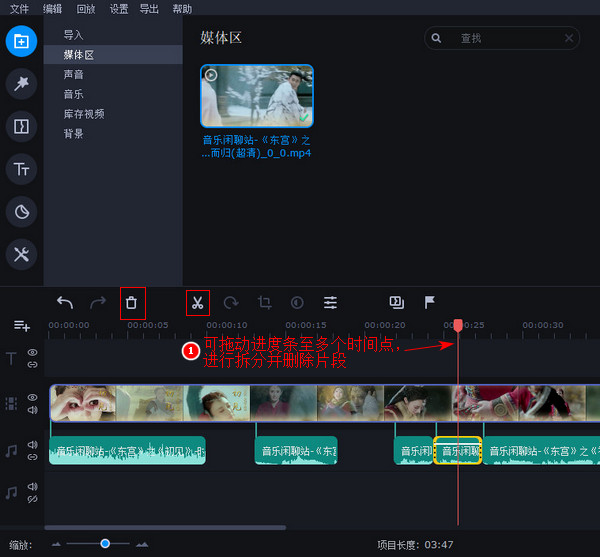Screen dimensions: 600x557
Task: Open the Stickers sidebar icon
Action: coord(21,212)
